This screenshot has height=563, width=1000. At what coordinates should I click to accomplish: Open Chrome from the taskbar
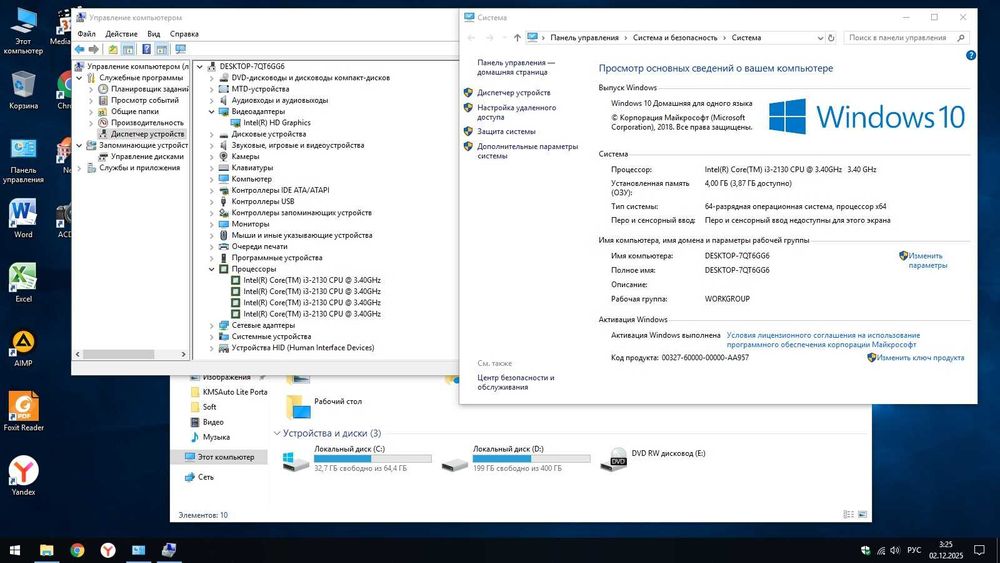pyautogui.click(x=77, y=550)
